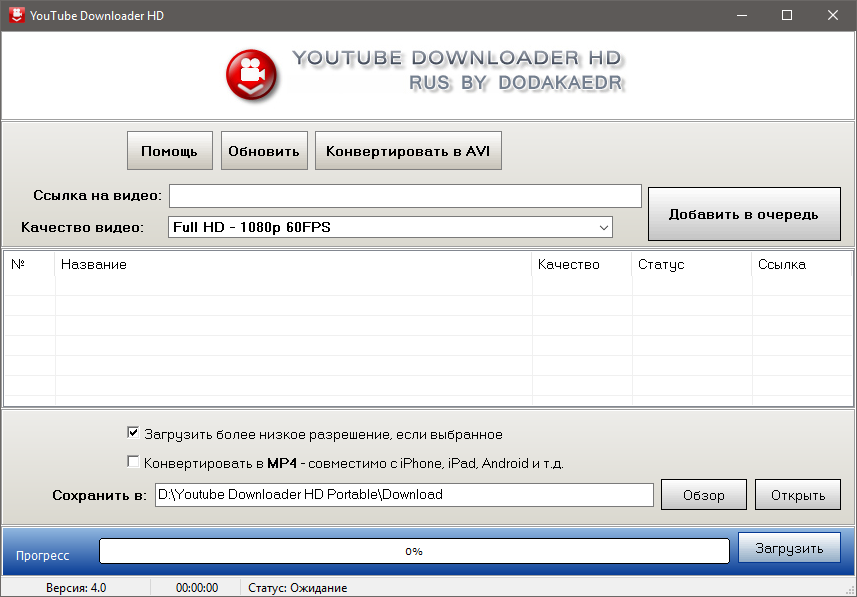Sort queue by Название column header
This screenshot has height=597, width=857.
292,264
